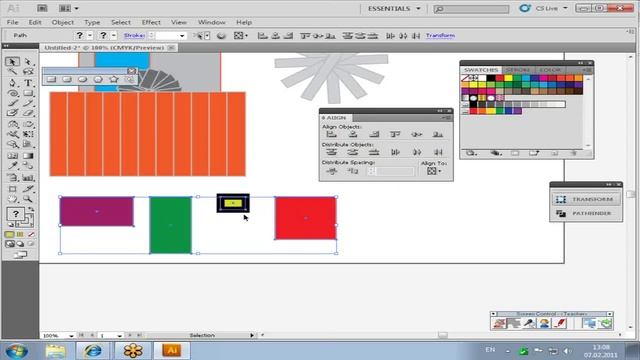
Task: Close the Untitled-2 document tab
Action: pos(171,48)
